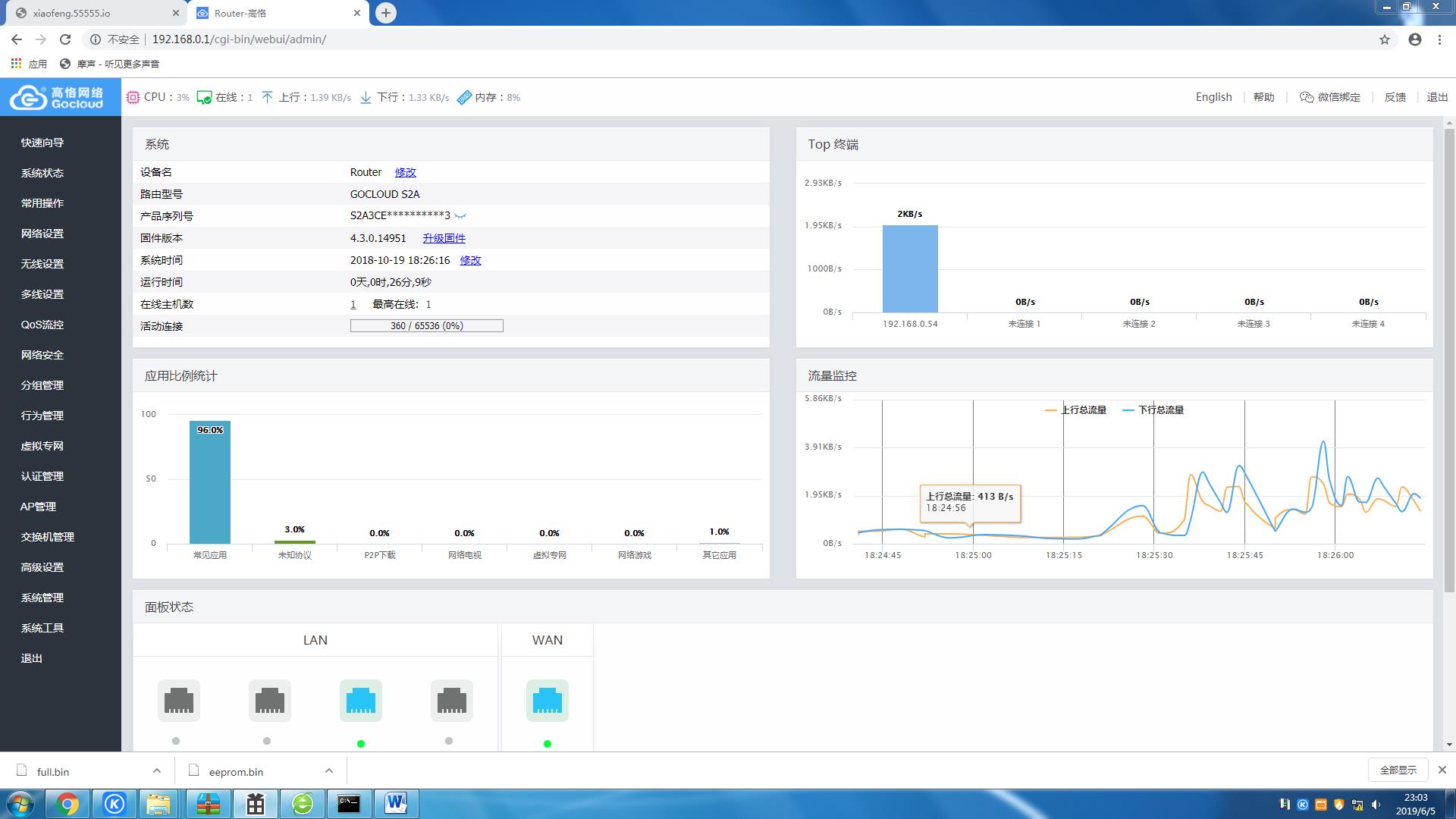Click the 活动连接 progress bar
This screenshot has width=1456, height=819.
pos(426,326)
